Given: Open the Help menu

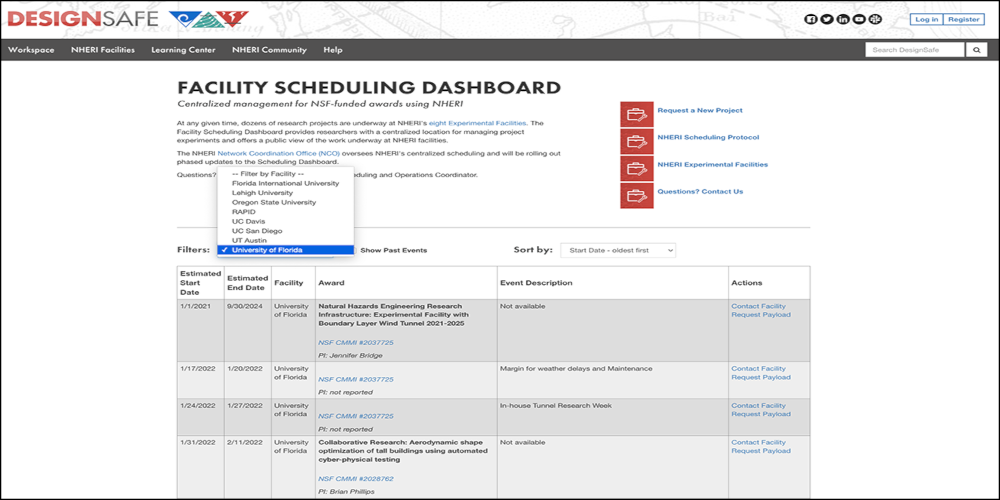Looking at the screenshot, I should point(332,50).
